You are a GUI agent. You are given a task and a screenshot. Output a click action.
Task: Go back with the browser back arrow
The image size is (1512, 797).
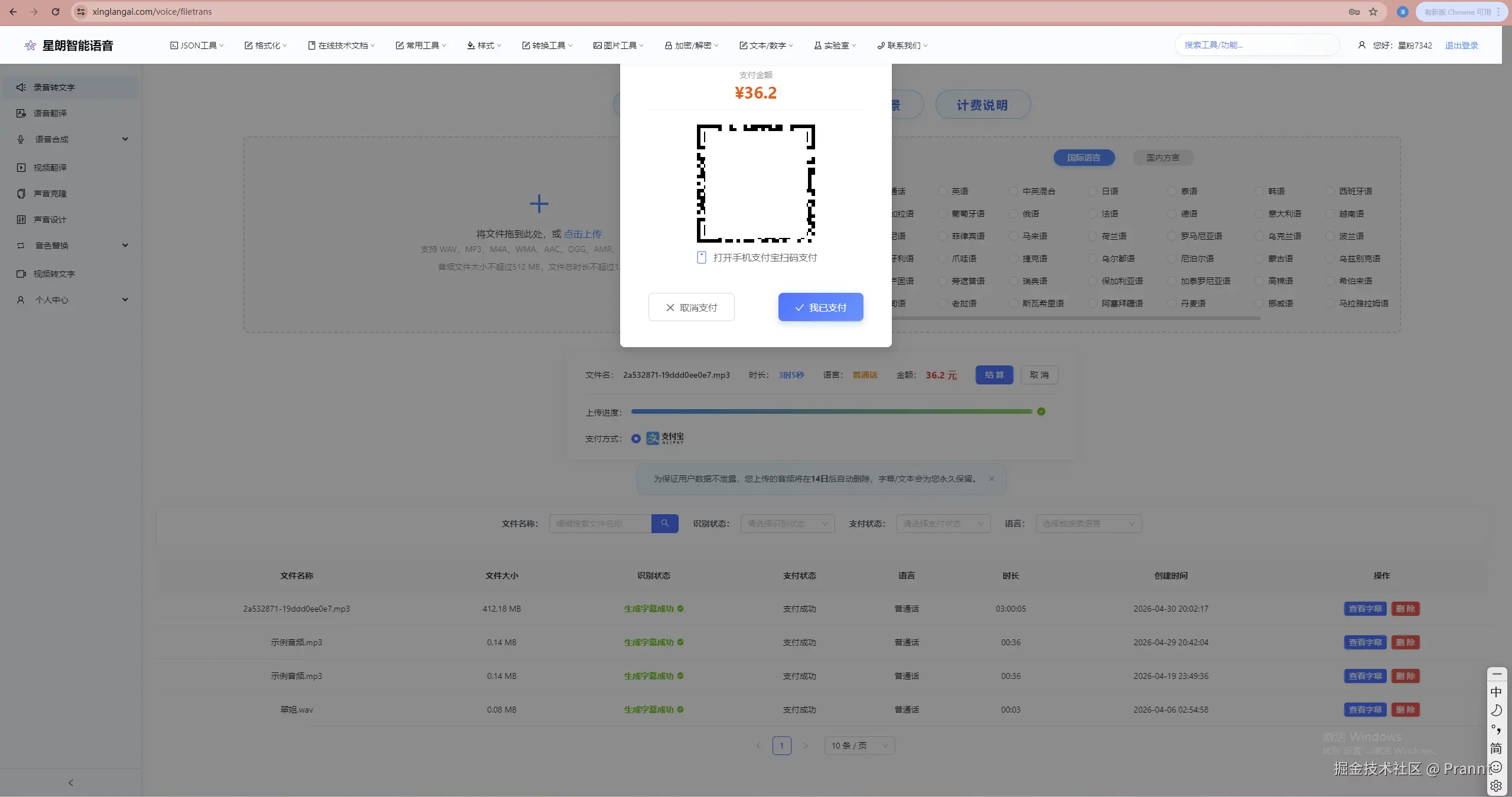click(13, 12)
